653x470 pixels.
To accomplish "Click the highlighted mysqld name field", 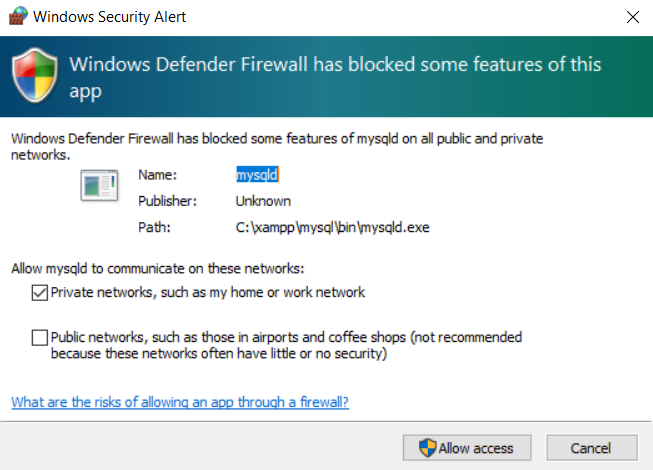I will (257, 175).
